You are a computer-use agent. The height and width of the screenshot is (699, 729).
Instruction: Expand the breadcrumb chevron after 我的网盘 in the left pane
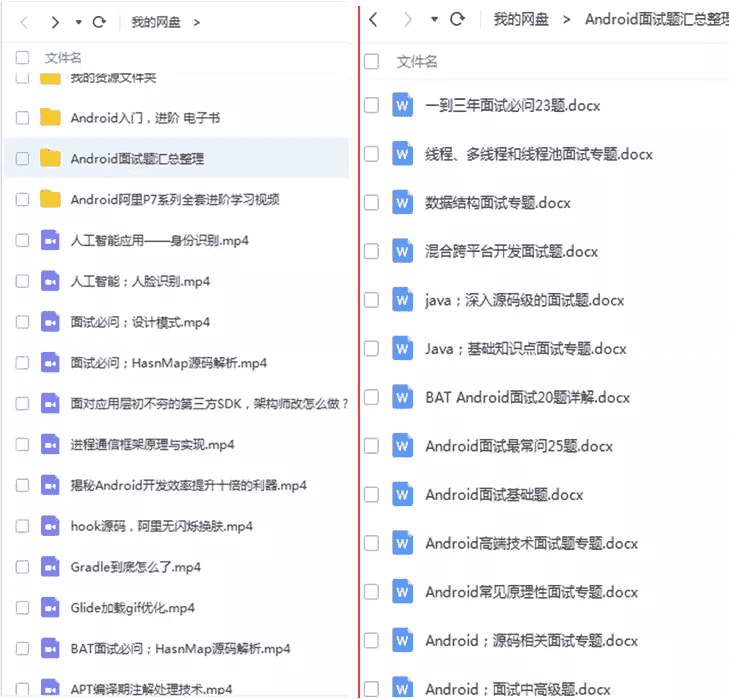pyautogui.click(x=197, y=22)
